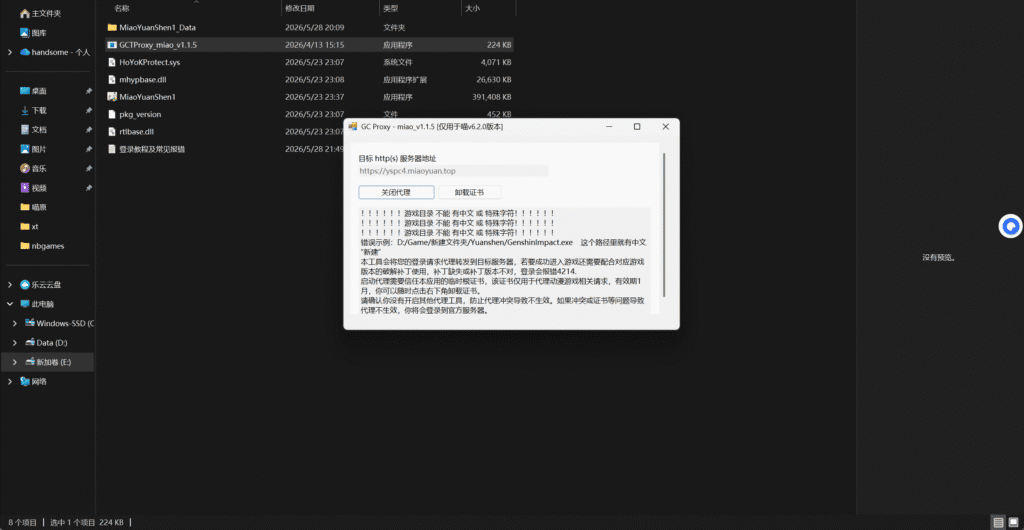Click the 391,408 KB size cell
Screen dimensions: 1024x530
(x=492, y=97)
